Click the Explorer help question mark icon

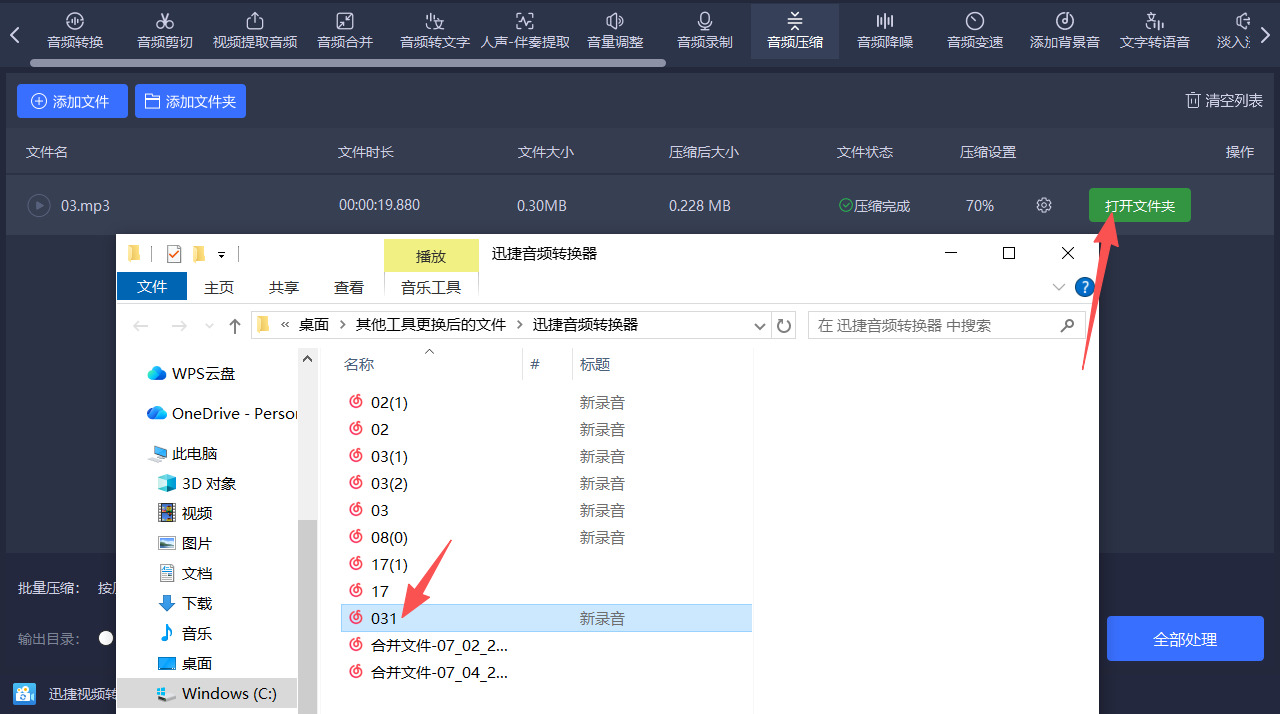click(1084, 287)
